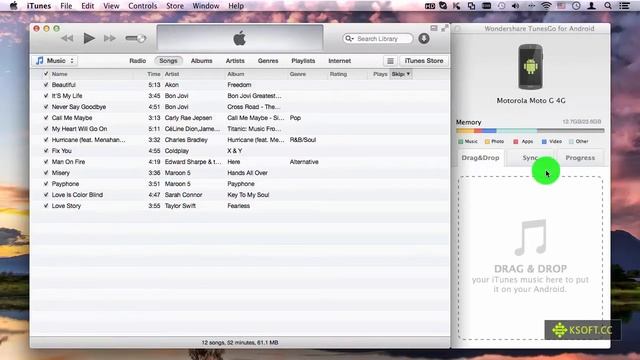Open the Internet view
The height and width of the screenshot is (360, 640).
pos(340,61)
